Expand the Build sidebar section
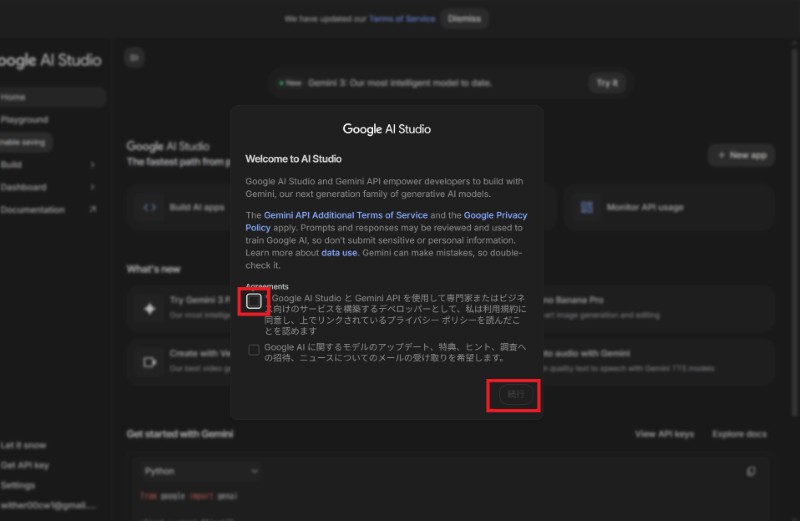This screenshot has height=521, width=800. (x=92, y=164)
